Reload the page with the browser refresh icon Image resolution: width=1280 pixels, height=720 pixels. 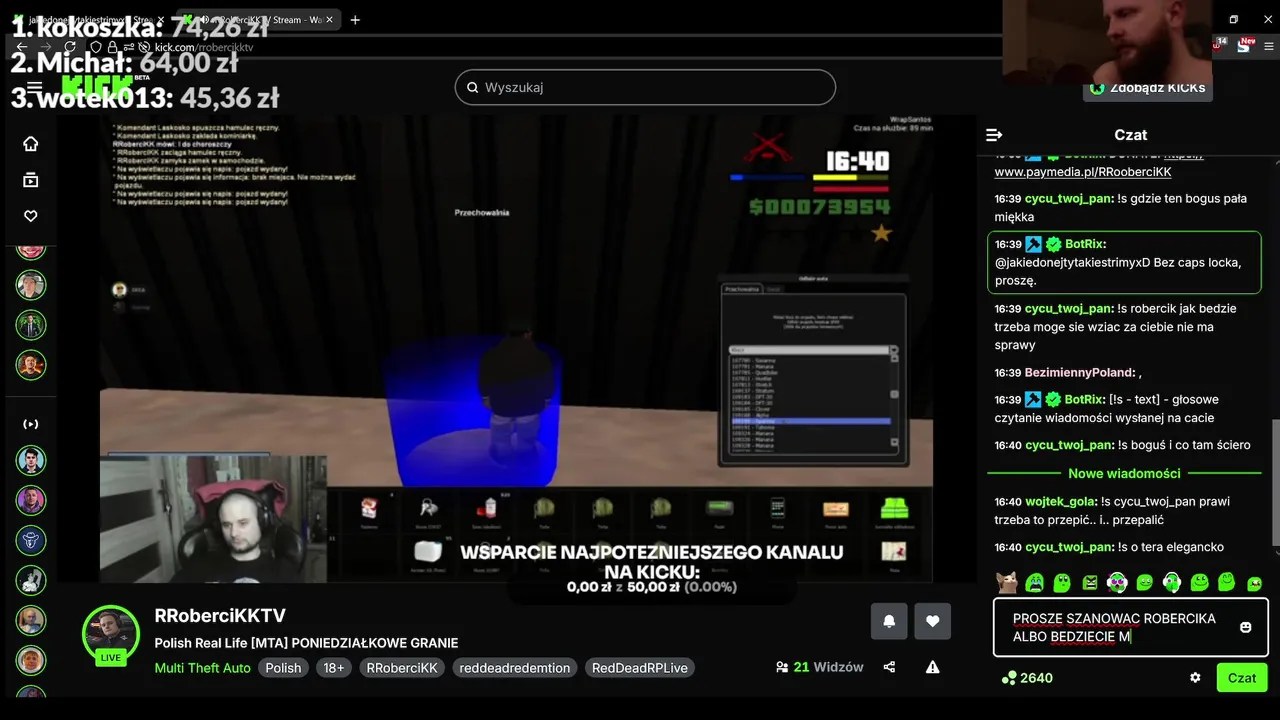point(69,47)
